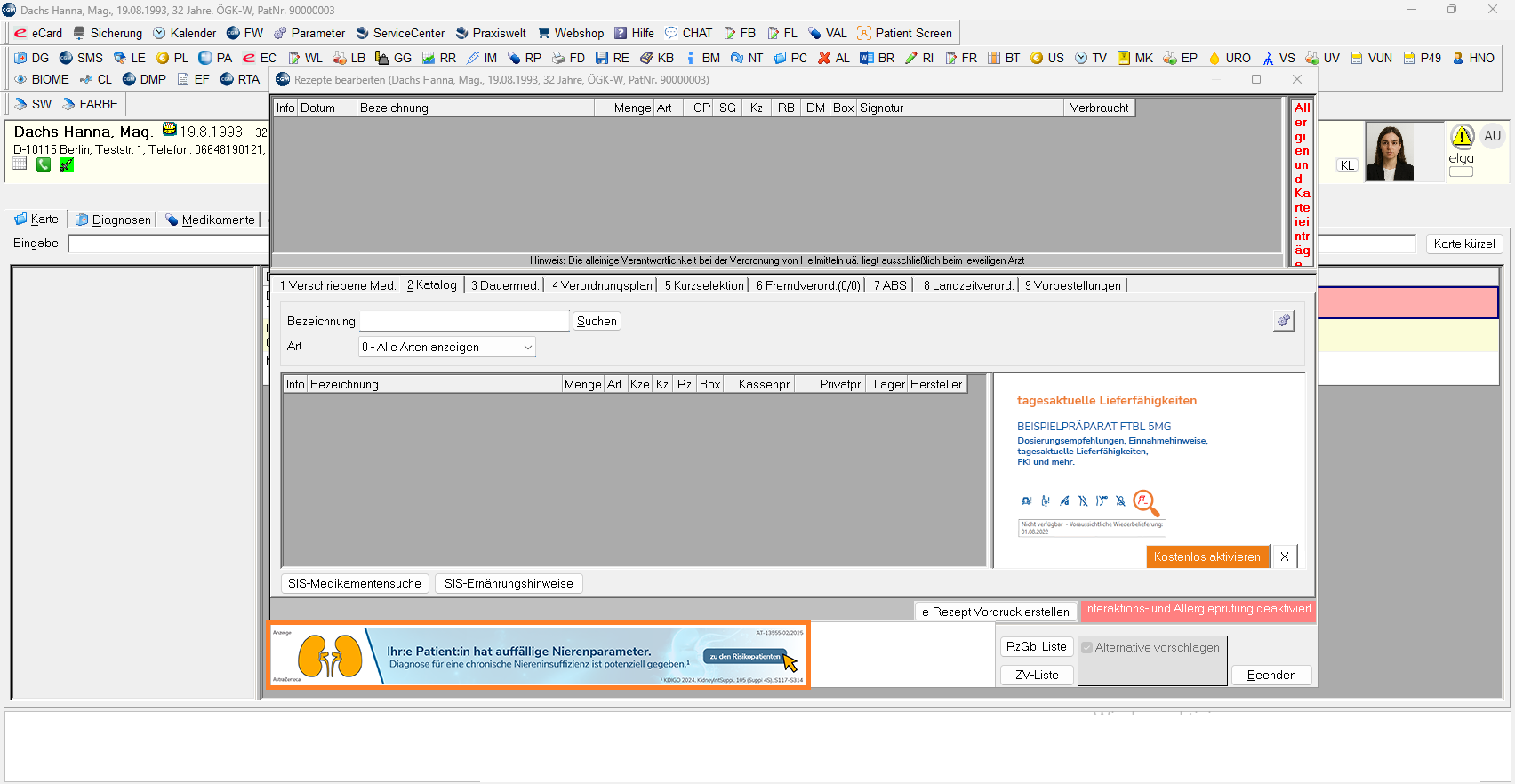Viewport: 1515px width, 784px height.
Task: Open the URO toolbar icon
Action: tap(1214, 58)
